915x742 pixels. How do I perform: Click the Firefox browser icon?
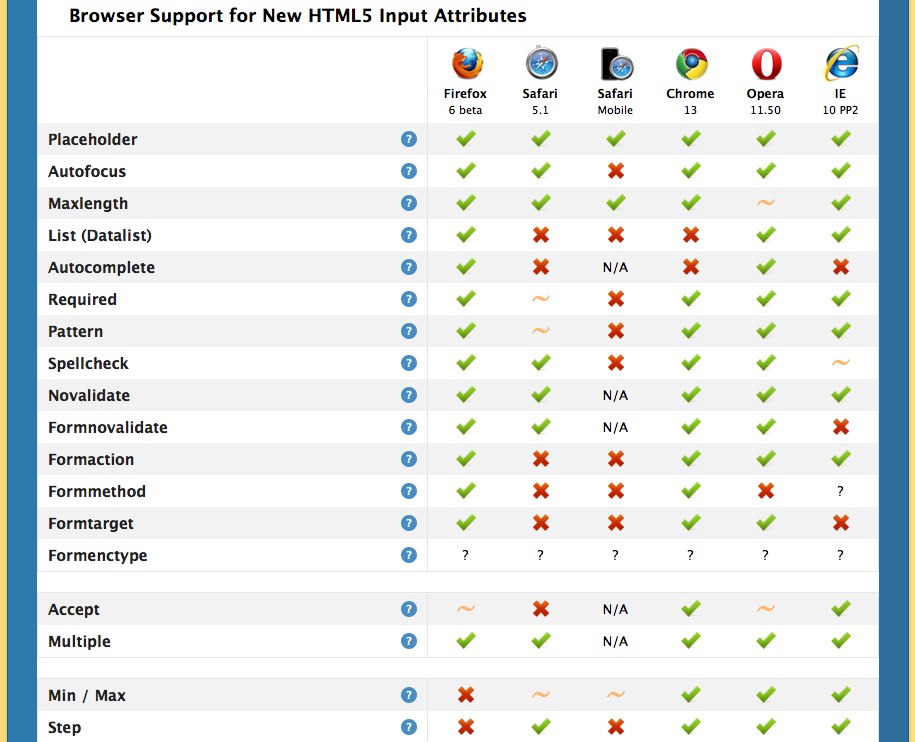click(x=467, y=64)
